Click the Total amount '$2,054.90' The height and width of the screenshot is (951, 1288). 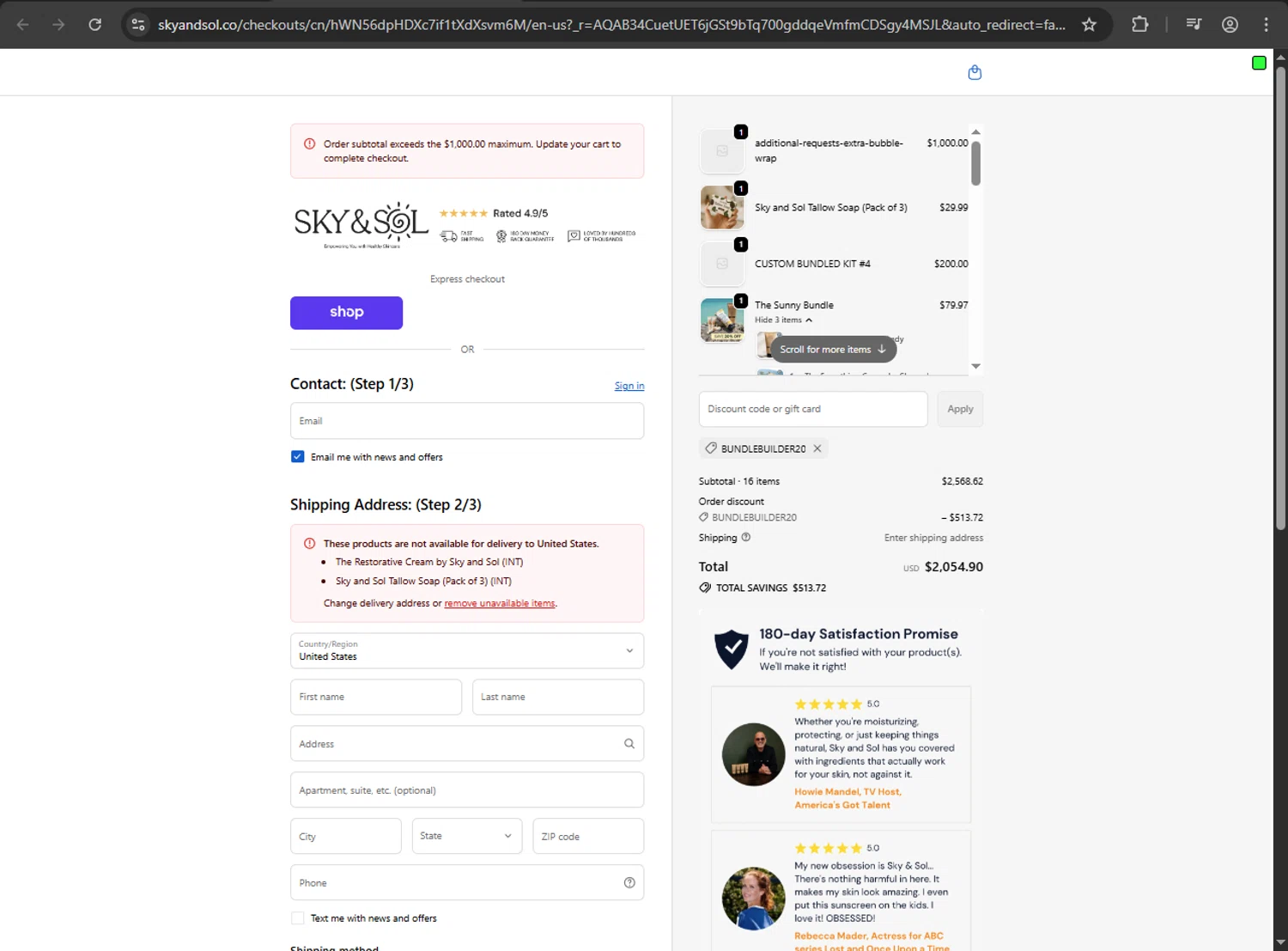click(954, 567)
